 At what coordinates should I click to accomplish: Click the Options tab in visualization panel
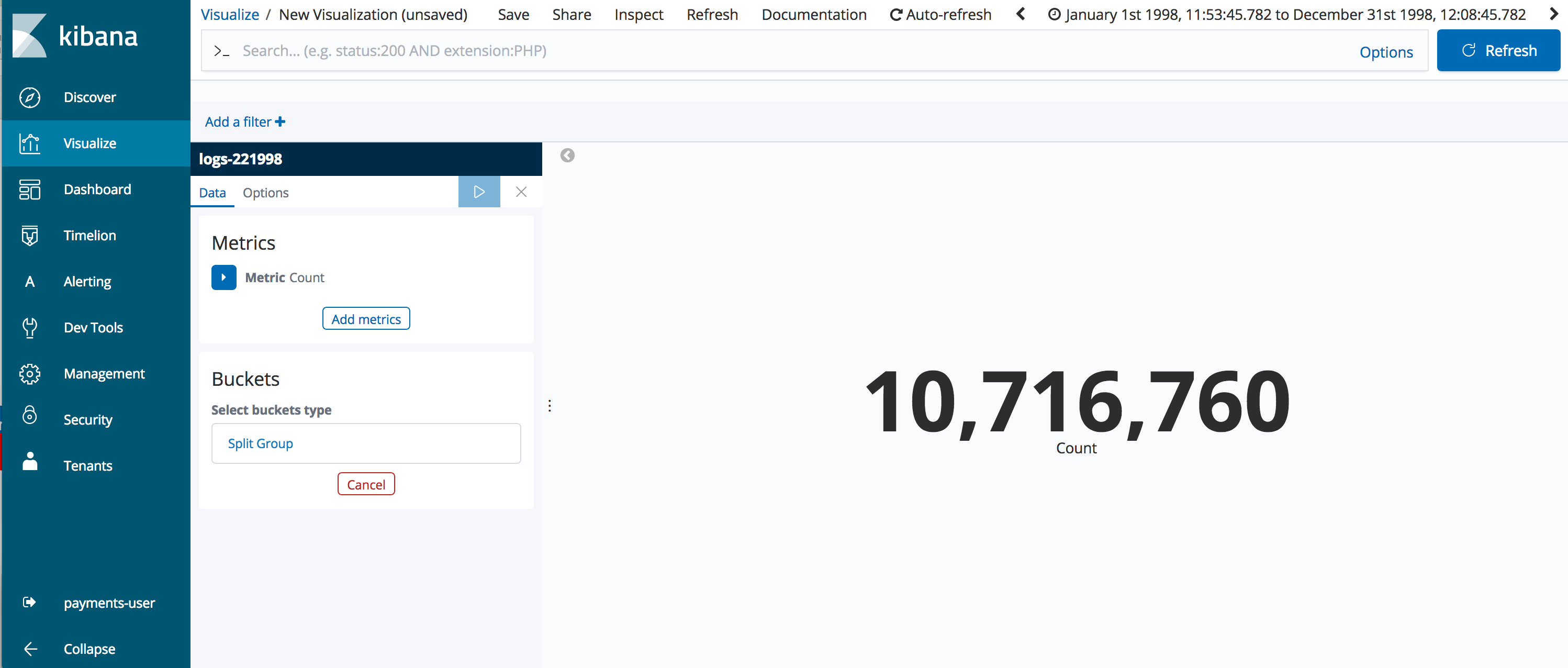pyautogui.click(x=265, y=192)
